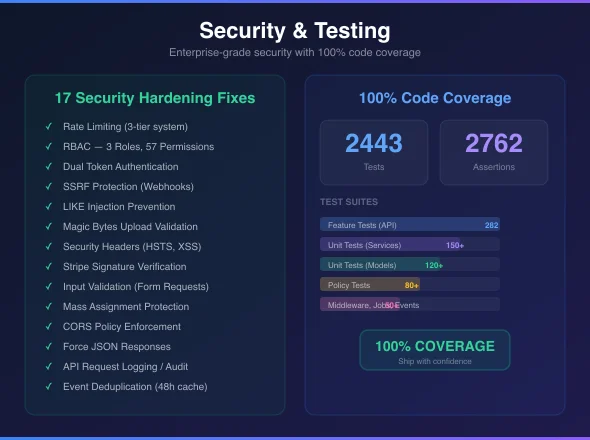The height and width of the screenshot is (440, 590).
Task: Click checkmark beside API Request Logging / Audit
Action: point(49,366)
